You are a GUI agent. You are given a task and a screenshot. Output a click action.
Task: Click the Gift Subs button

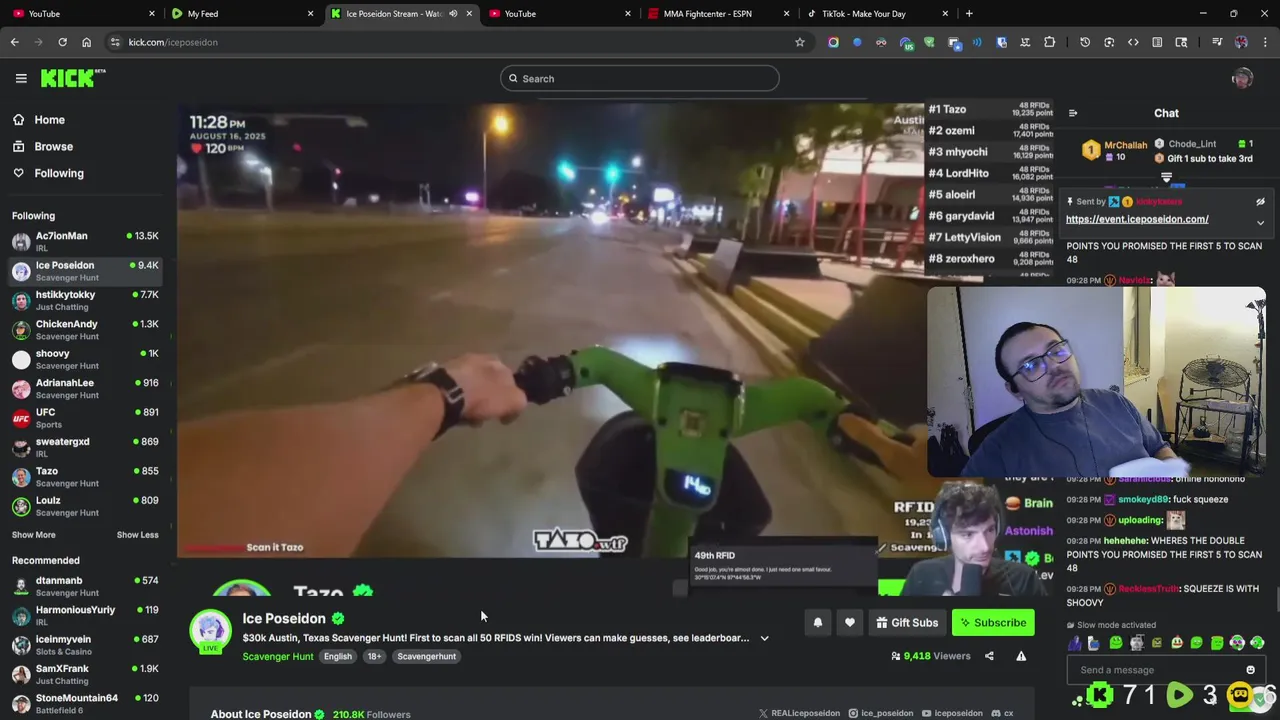[x=907, y=623]
